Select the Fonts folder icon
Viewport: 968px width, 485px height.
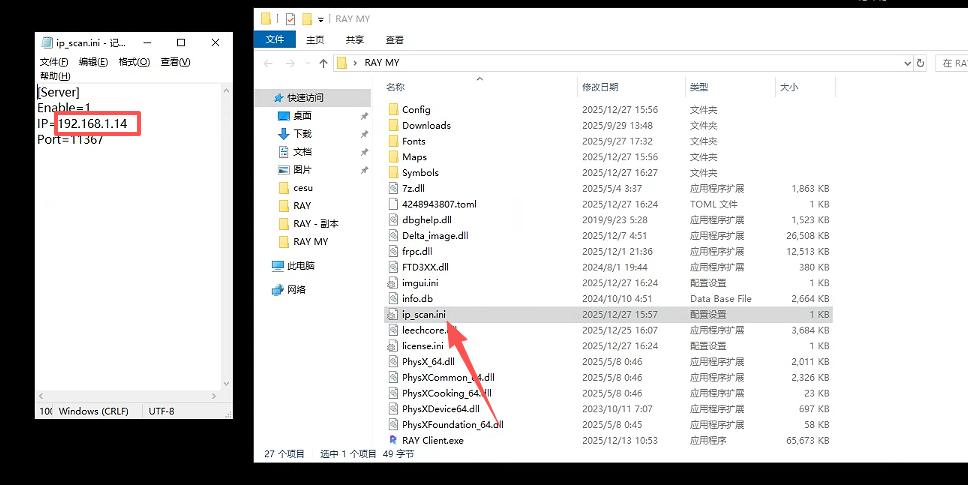pos(393,141)
